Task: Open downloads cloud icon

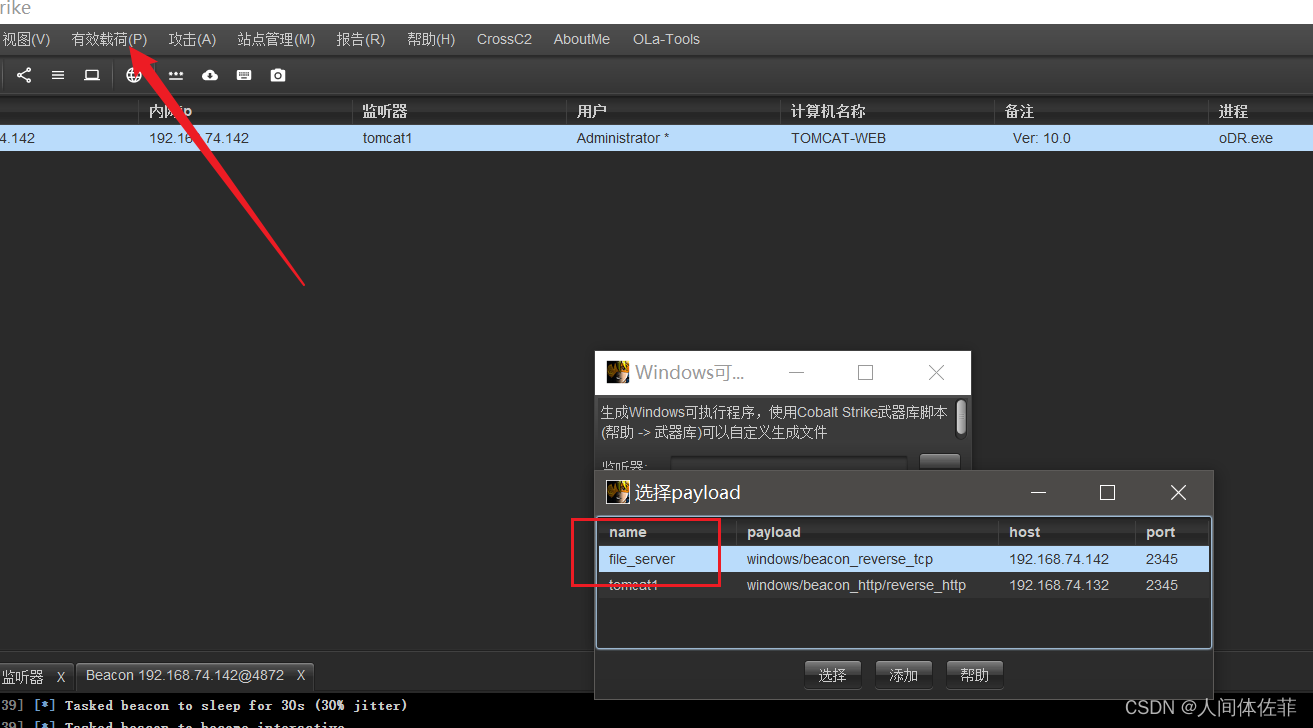Action: point(210,75)
